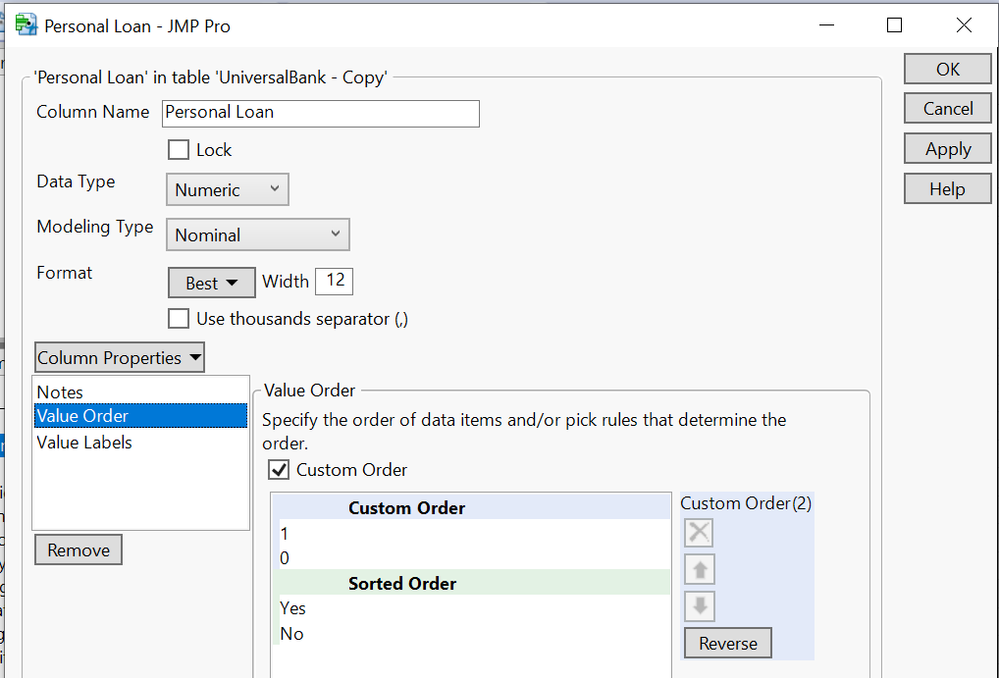Open the Modeling Type dropdown
Image resolution: width=999 pixels, height=678 pixels.
[x=257, y=234]
